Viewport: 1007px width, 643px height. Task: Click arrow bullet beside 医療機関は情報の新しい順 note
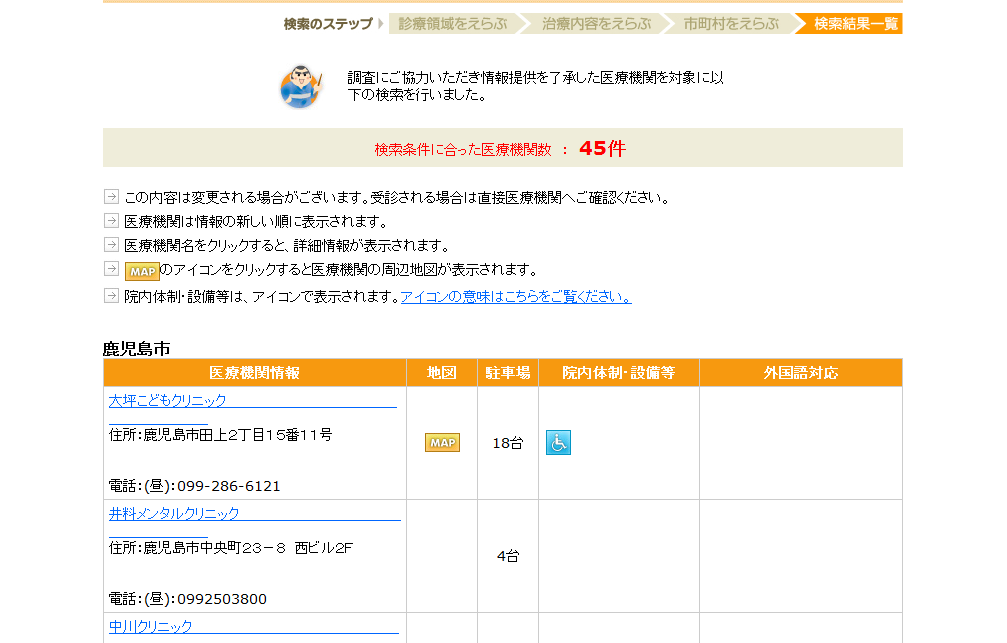[111, 221]
